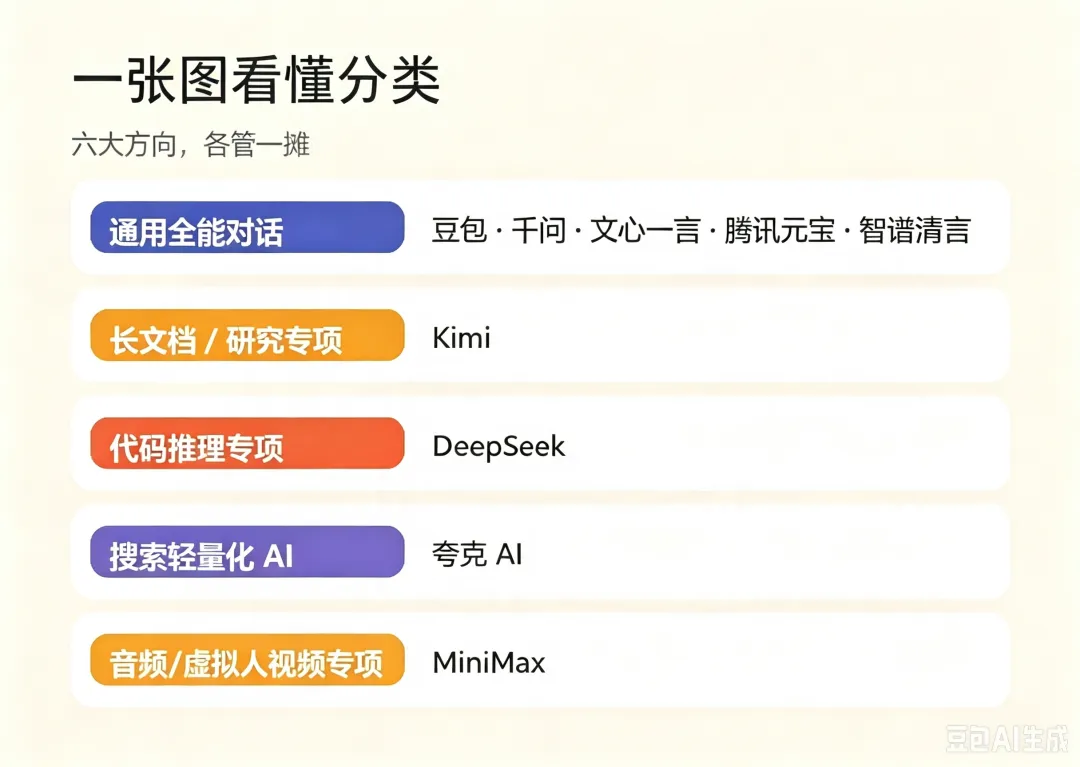The image size is (1080, 767).
Task: Click the 音频/虚拟人视频专项 orange label
Action: (x=247, y=660)
